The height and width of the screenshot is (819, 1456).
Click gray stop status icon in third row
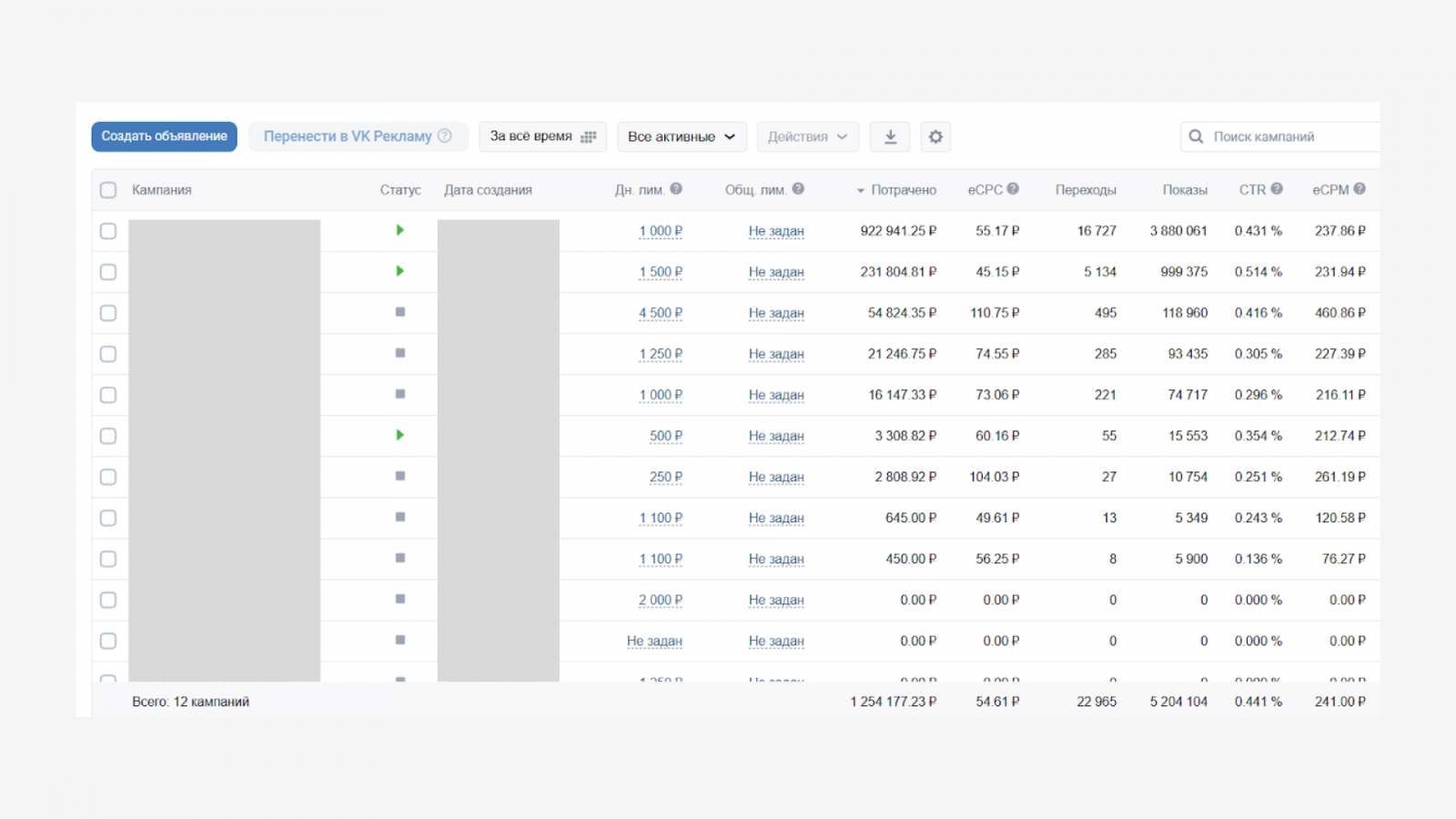pos(399,312)
